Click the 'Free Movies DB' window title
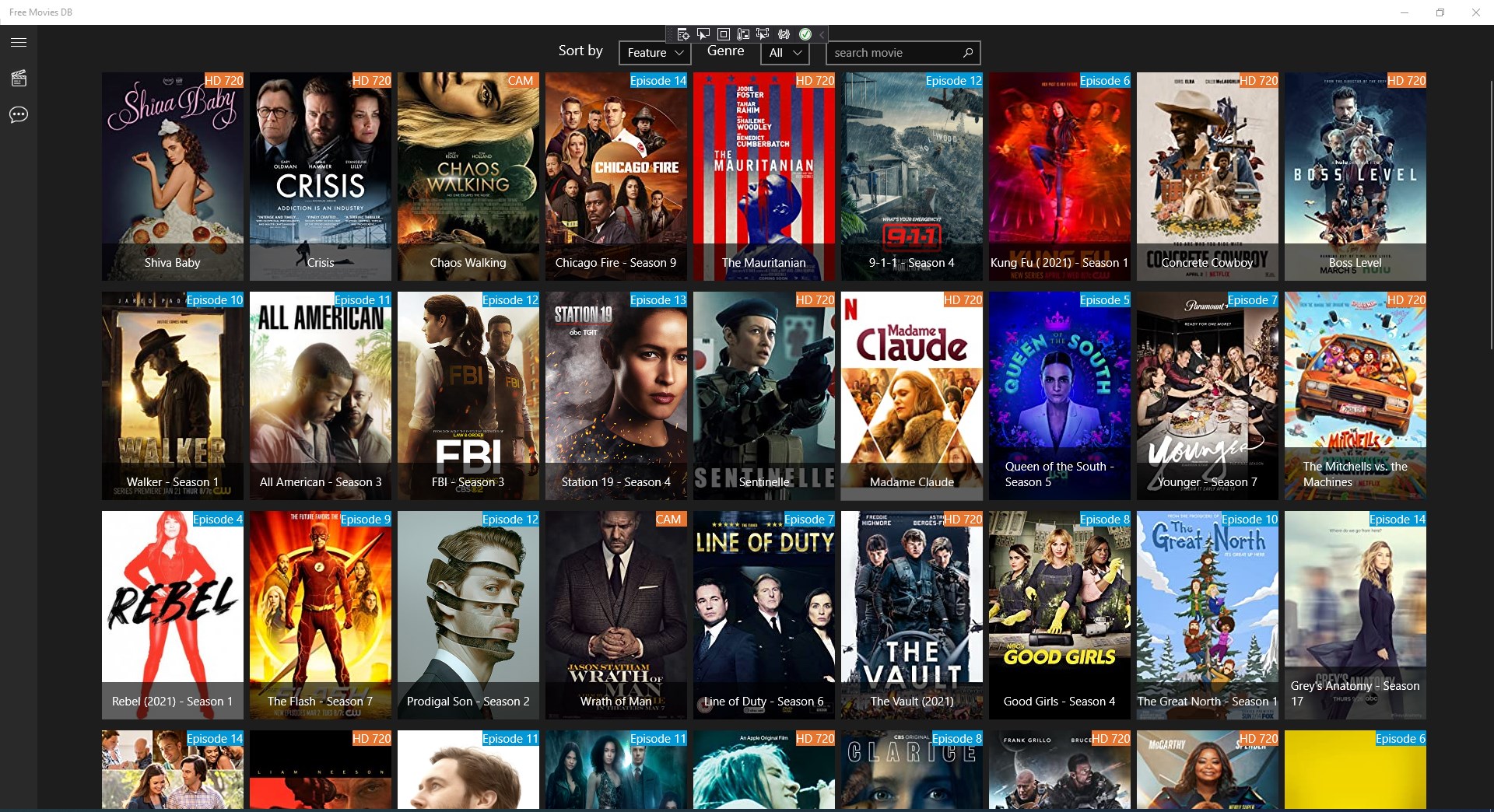Image resolution: width=1494 pixels, height=812 pixels. coord(40,12)
